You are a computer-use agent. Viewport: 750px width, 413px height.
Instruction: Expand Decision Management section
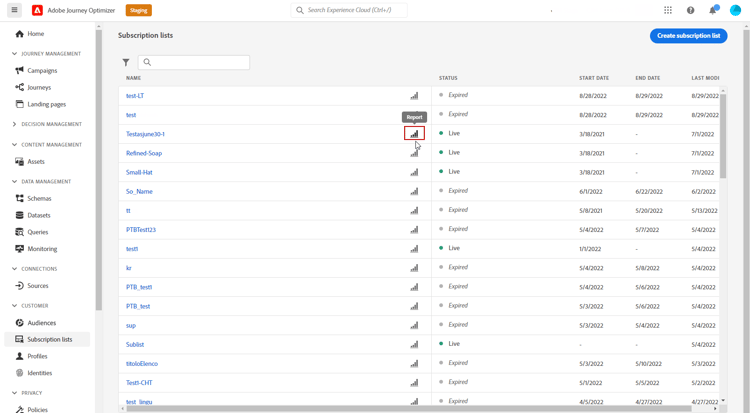(14, 124)
